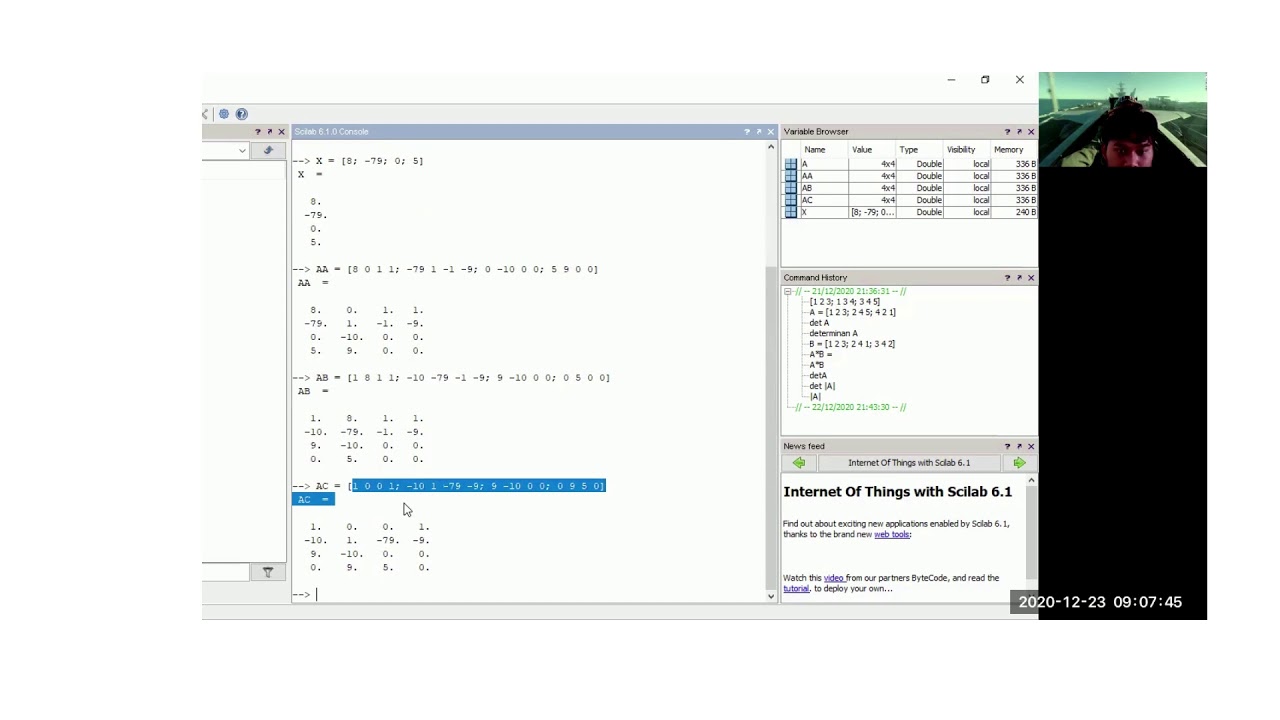Image resolution: width=1280 pixels, height=720 pixels.
Task: Undock the Scilab Console panel
Action: [758, 132]
